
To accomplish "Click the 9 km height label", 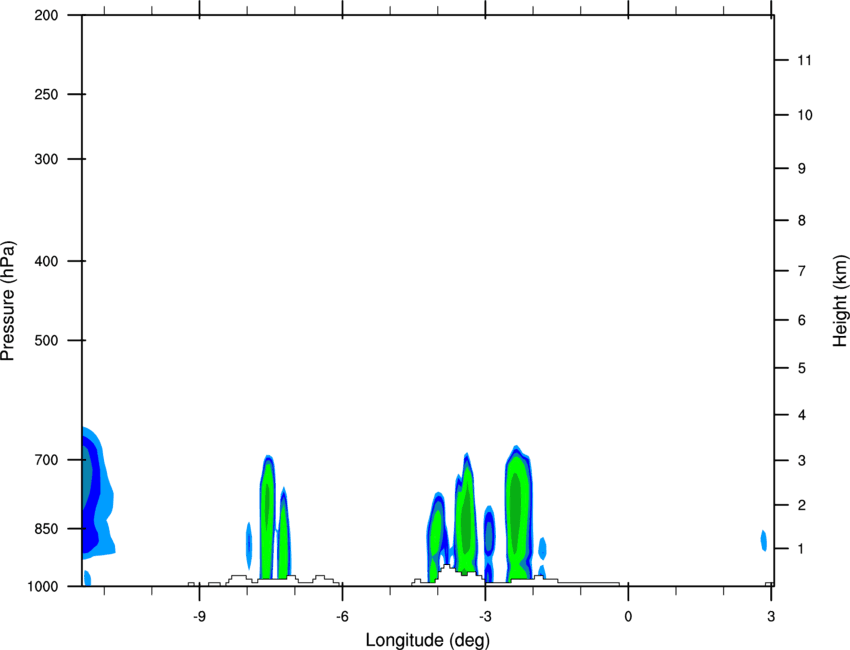I will coord(801,169).
